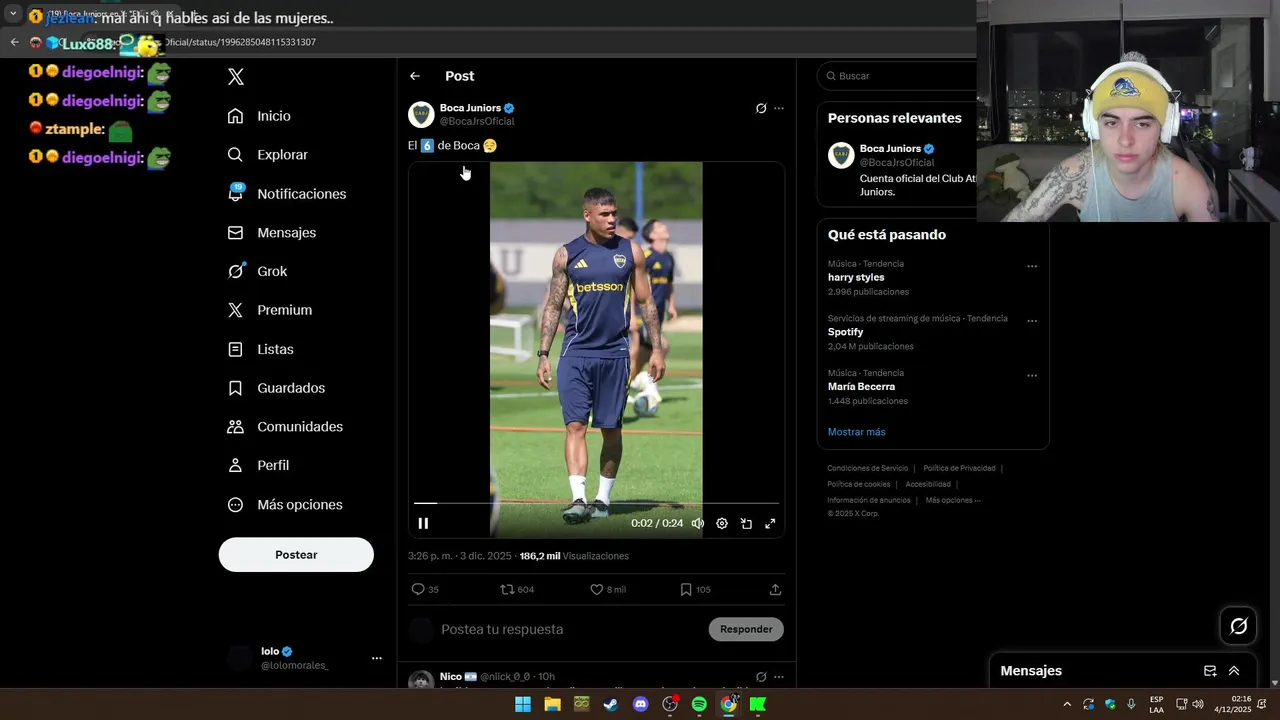Open more options on Boca Juniors post
Image resolution: width=1280 pixels, height=720 pixels.
[779, 108]
